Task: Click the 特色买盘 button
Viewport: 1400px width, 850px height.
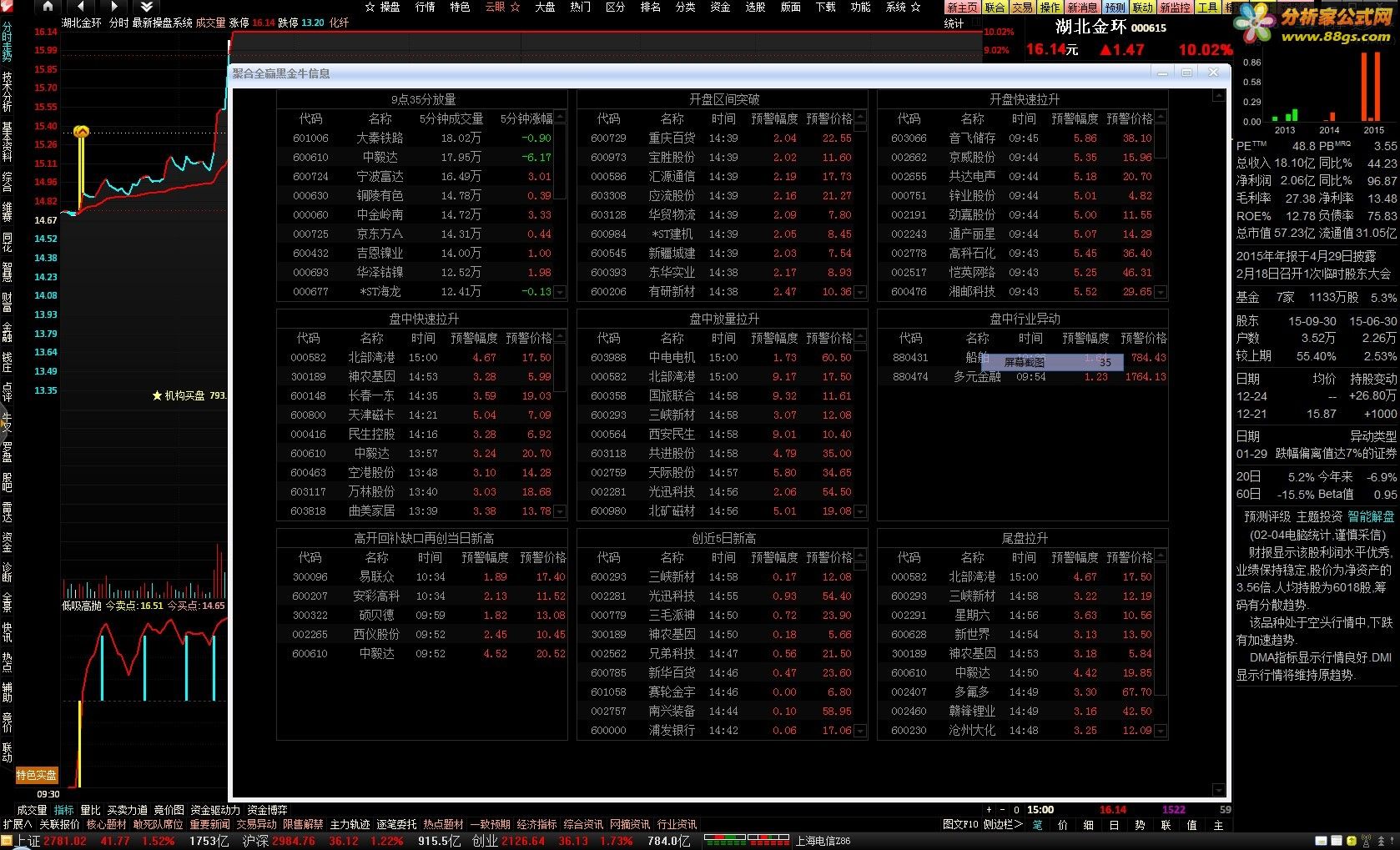Action: [x=37, y=776]
